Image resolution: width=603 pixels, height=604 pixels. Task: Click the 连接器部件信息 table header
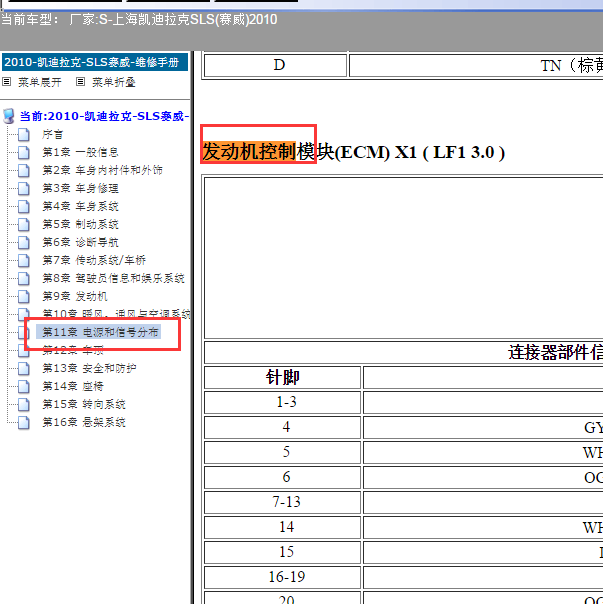coord(555,352)
